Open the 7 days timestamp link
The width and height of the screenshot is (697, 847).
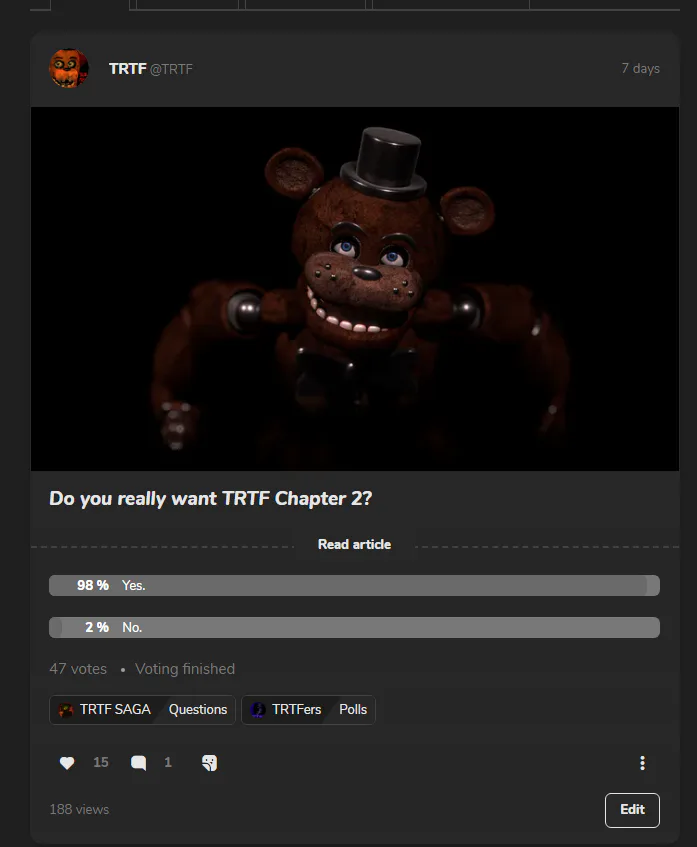pos(640,69)
